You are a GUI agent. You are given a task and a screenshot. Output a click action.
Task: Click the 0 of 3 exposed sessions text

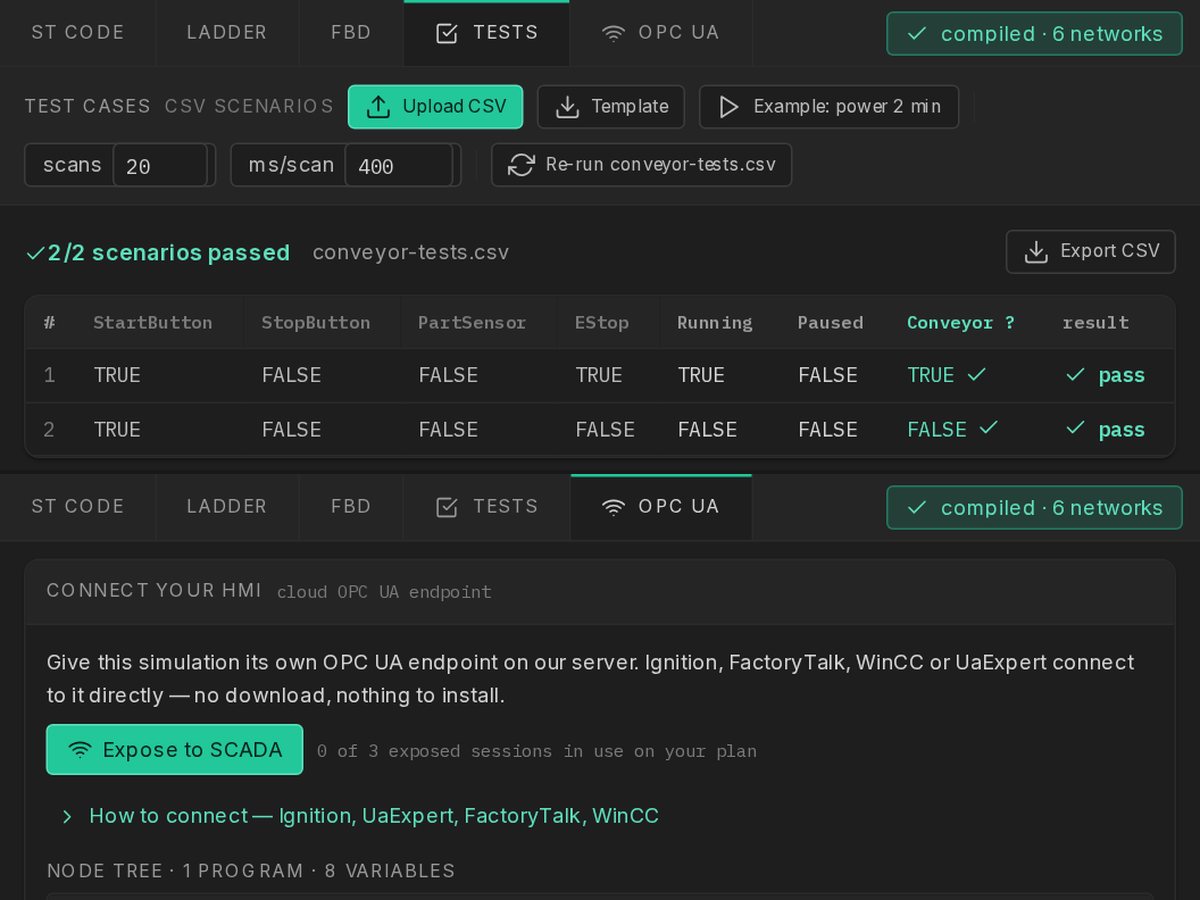coord(537,751)
